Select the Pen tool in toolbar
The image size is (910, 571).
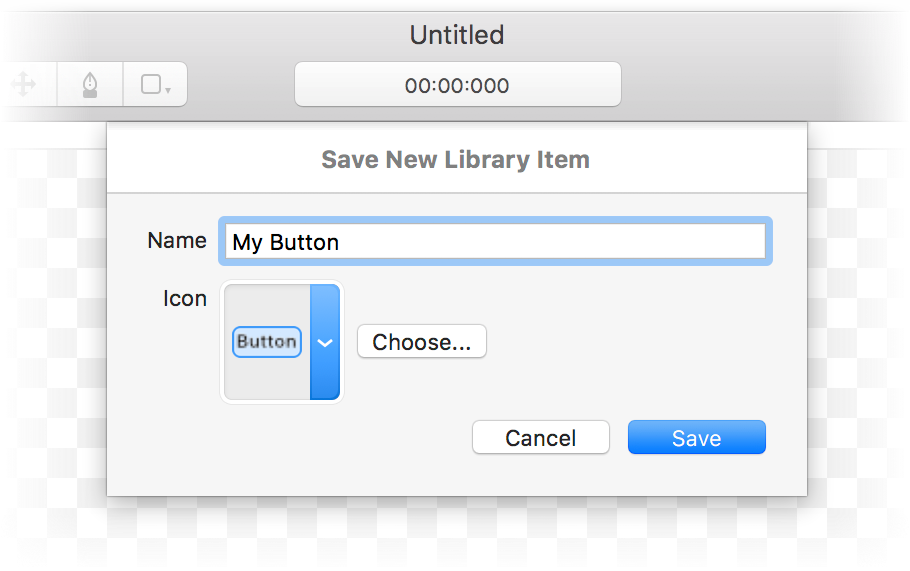[90, 85]
